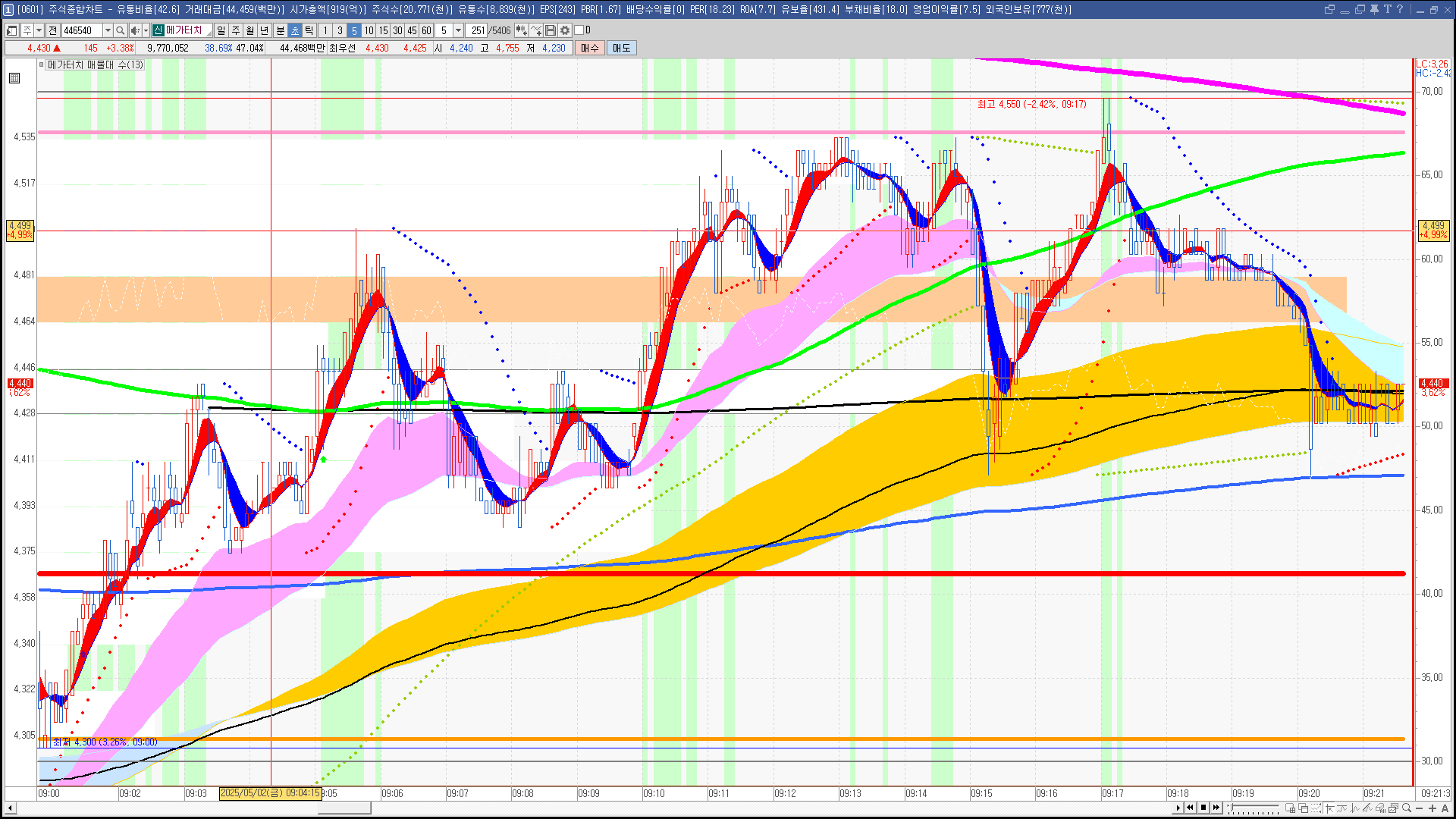Click the stock search magnifier icon
This screenshot has height=819, width=1456.
(x=120, y=30)
